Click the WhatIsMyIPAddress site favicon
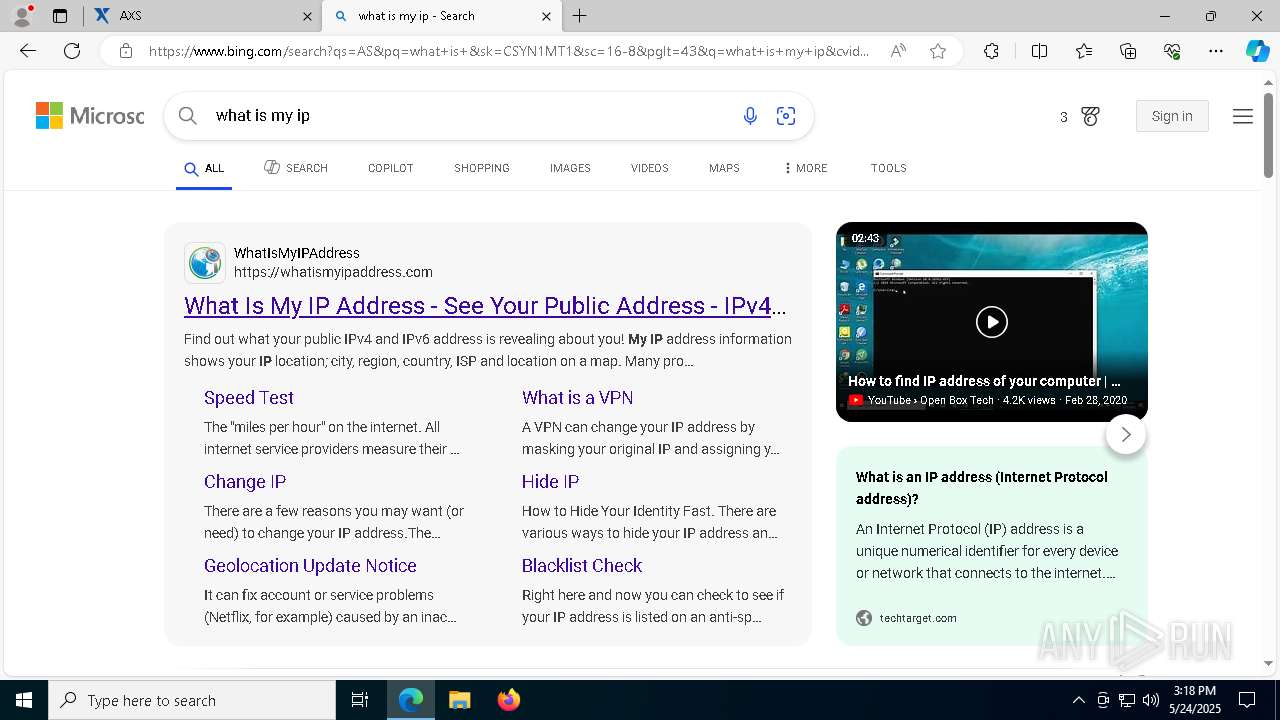 [x=205, y=263]
